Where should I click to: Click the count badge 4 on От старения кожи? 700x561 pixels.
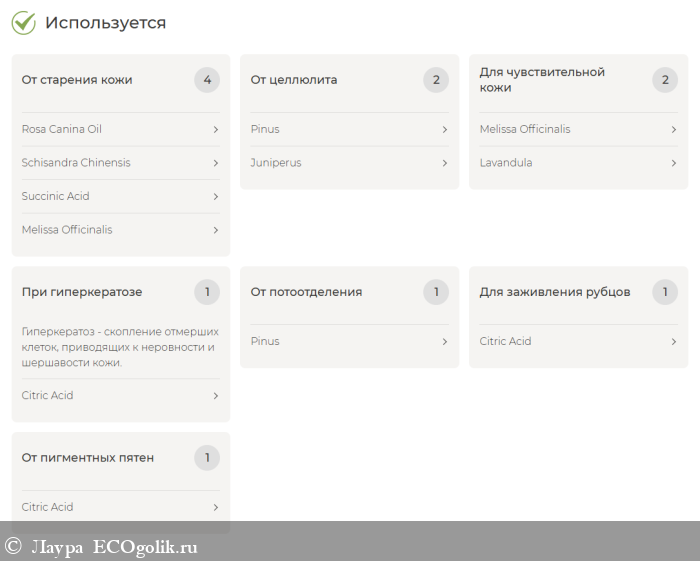[x=207, y=80]
